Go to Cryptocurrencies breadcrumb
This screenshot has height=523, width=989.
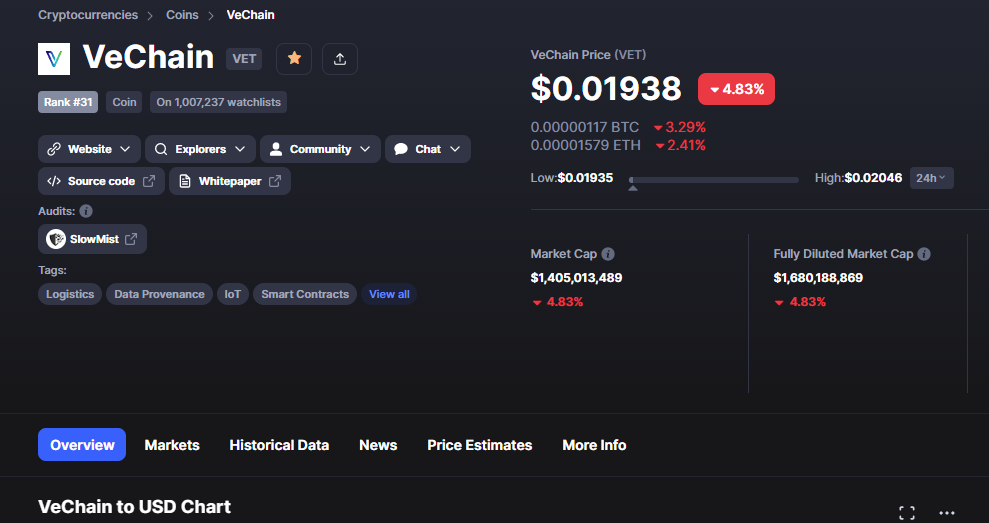pyautogui.click(x=88, y=15)
